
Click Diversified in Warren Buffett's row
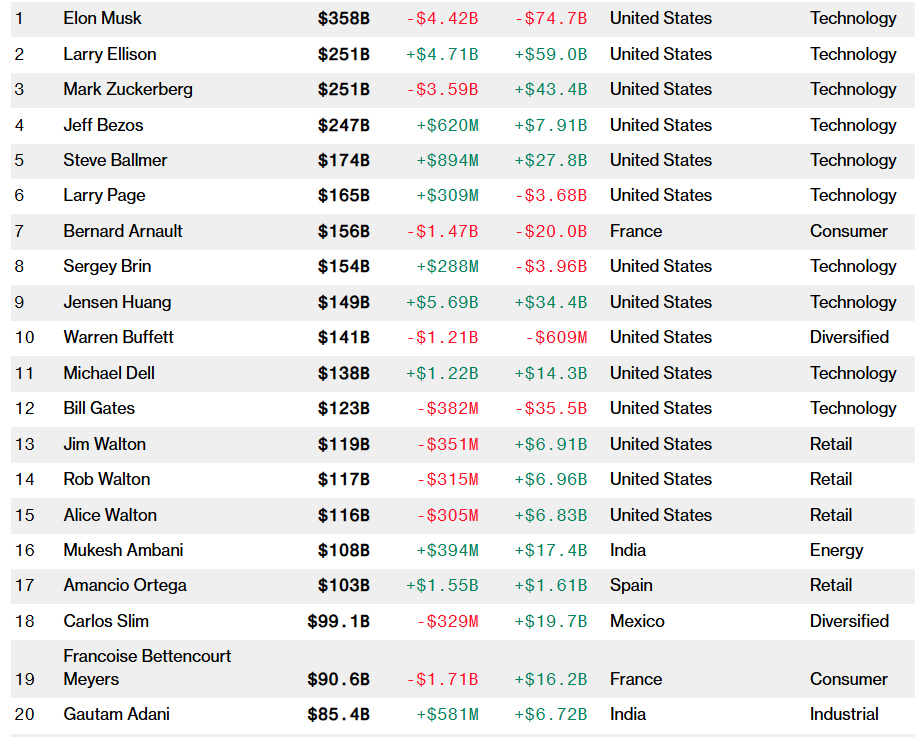(x=850, y=337)
